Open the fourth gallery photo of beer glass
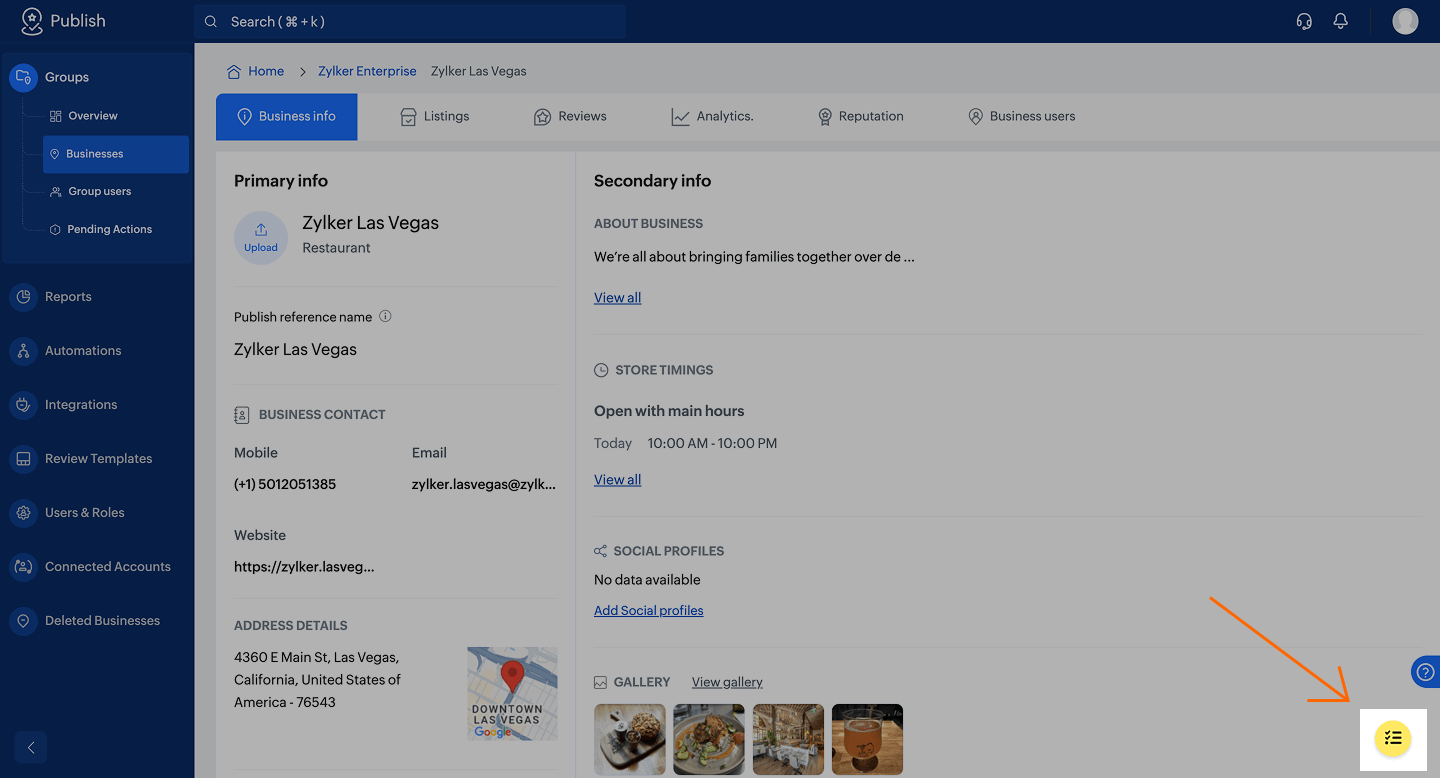This screenshot has width=1440, height=778. [867, 739]
